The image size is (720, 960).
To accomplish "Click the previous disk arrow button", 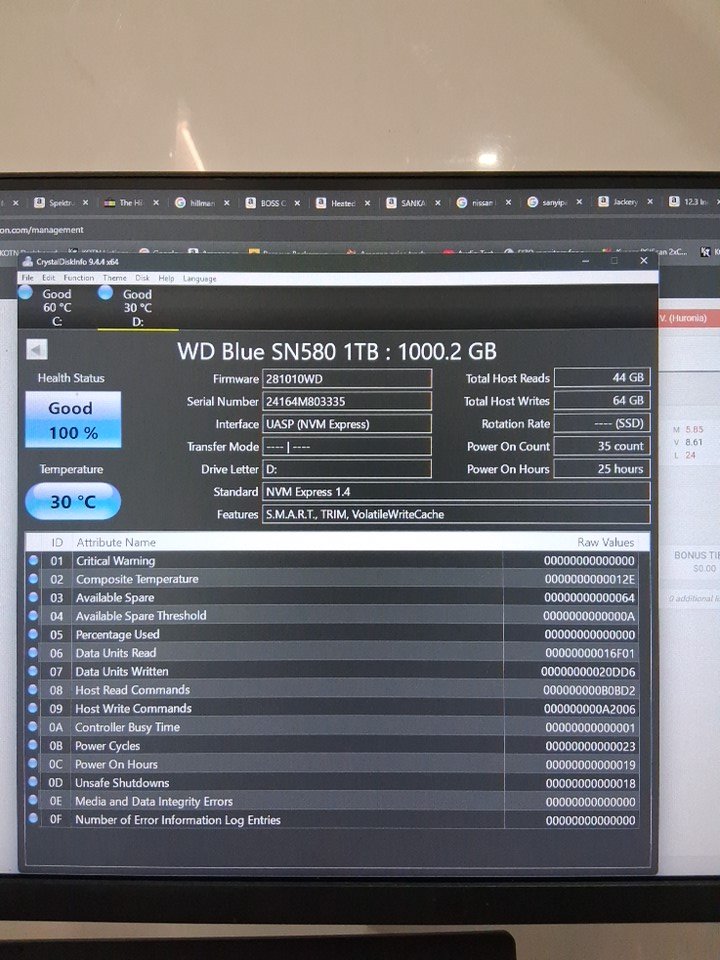I will click(36, 350).
